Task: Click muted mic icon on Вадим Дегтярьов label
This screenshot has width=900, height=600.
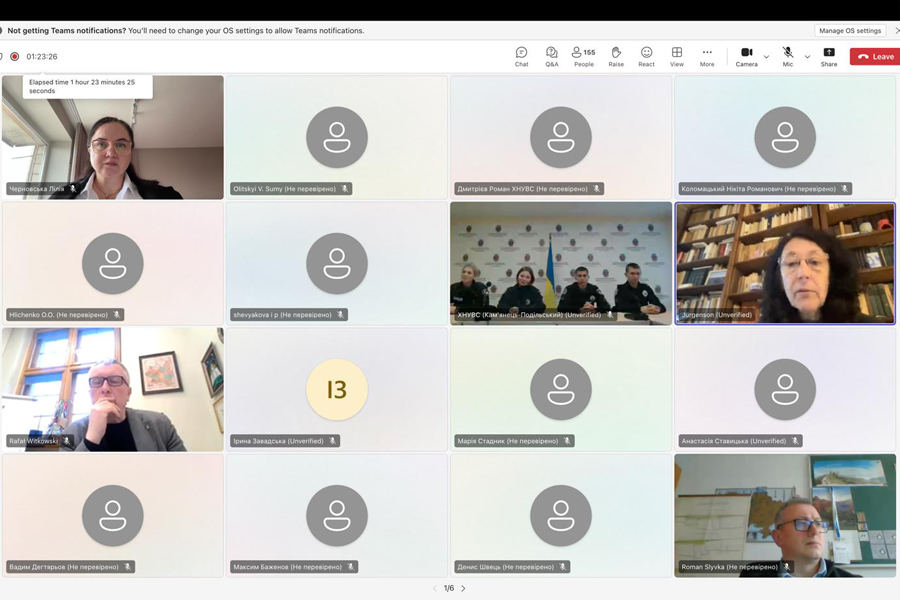Action: click(x=127, y=567)
